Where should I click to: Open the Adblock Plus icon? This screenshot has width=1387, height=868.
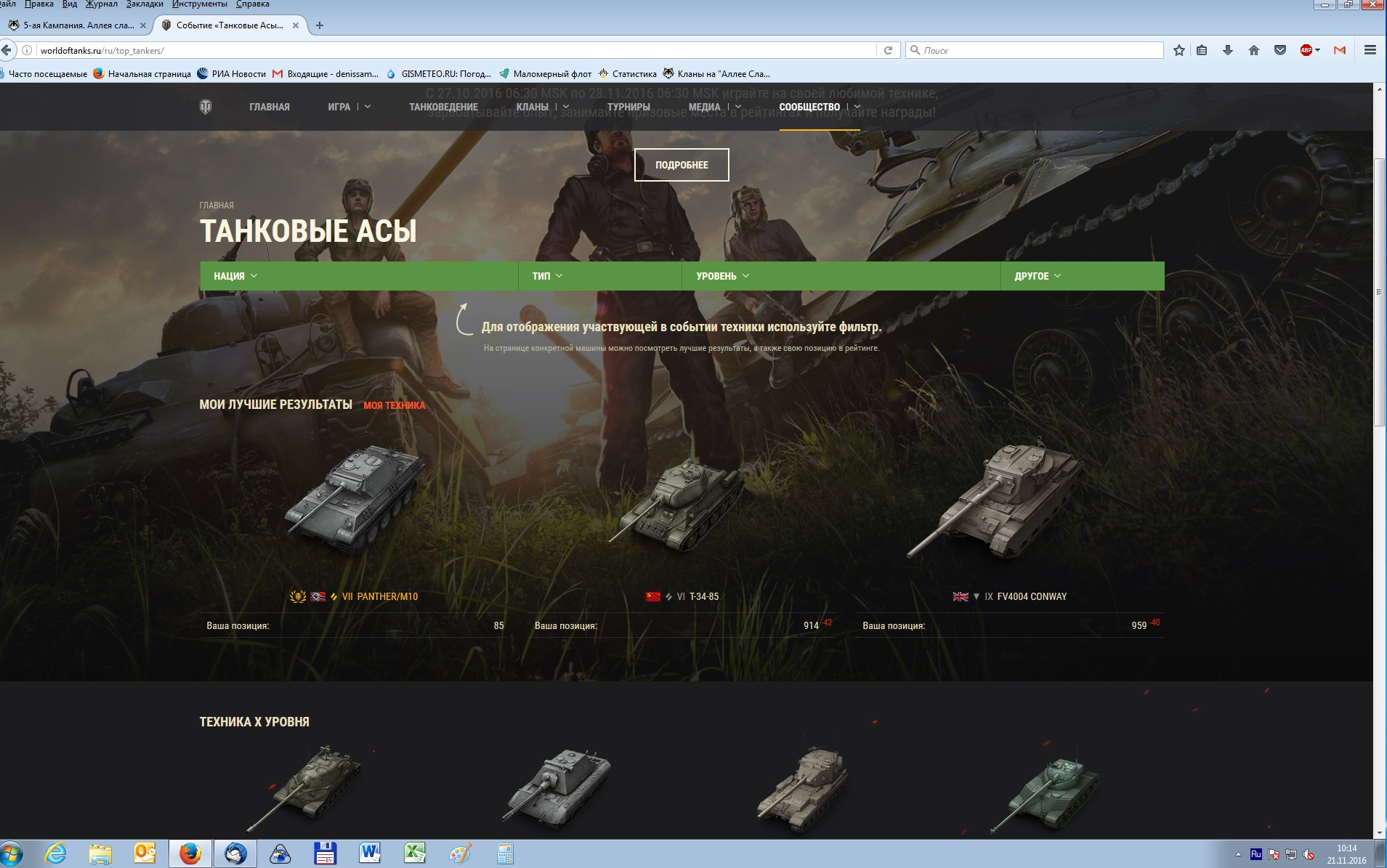(1307, 50)
